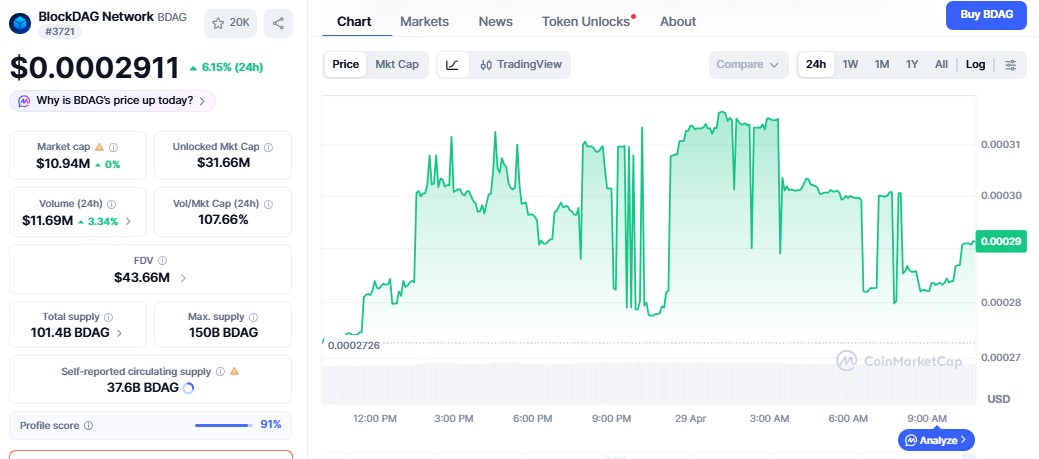Open the Chart tab

click(354, 22)
